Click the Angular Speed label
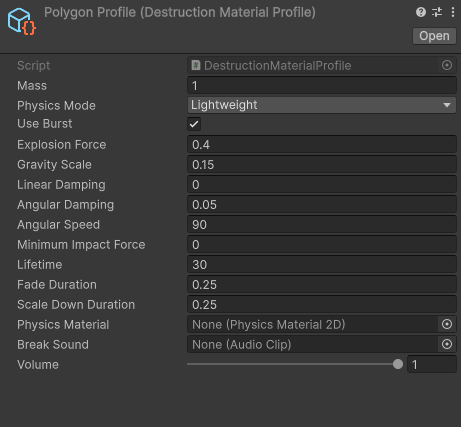461x427 pixels. (x=58, y=225)
